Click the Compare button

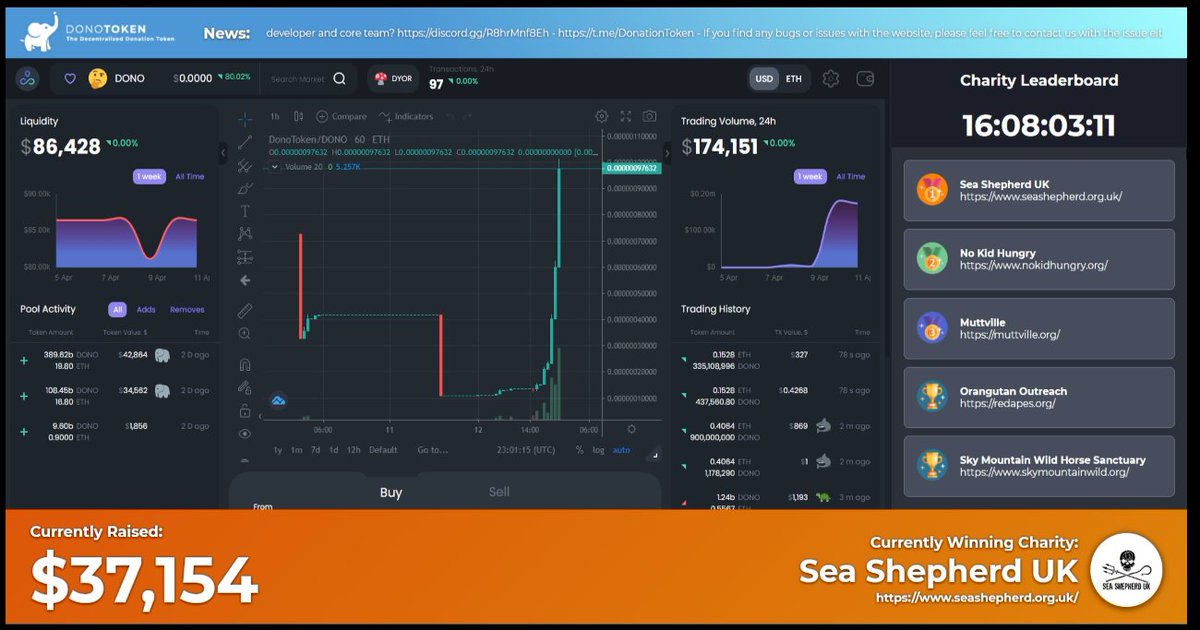coord(341,116)
